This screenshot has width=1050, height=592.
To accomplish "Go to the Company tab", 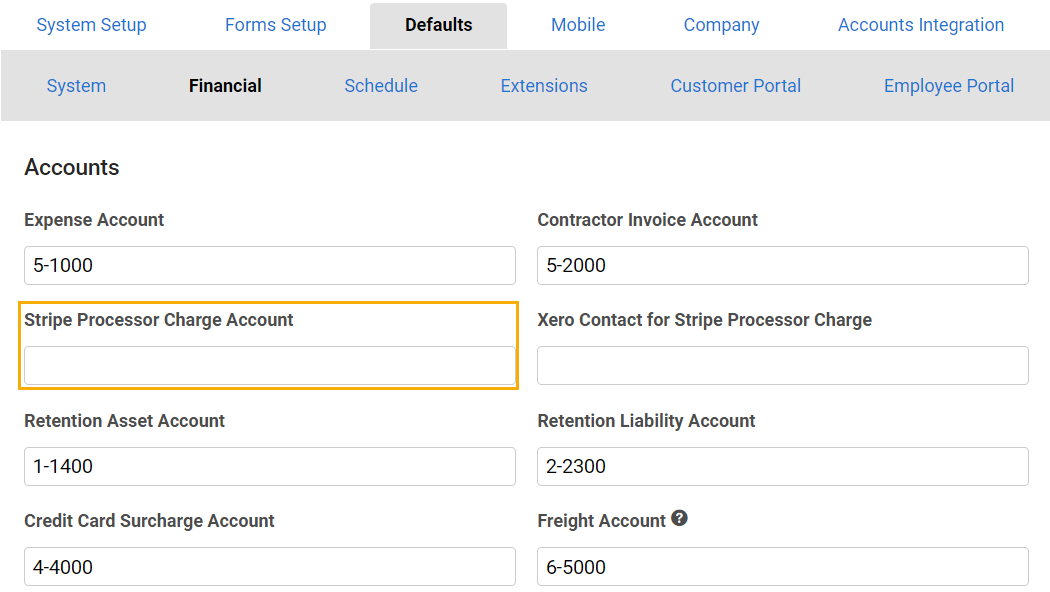I will (721, 25).
